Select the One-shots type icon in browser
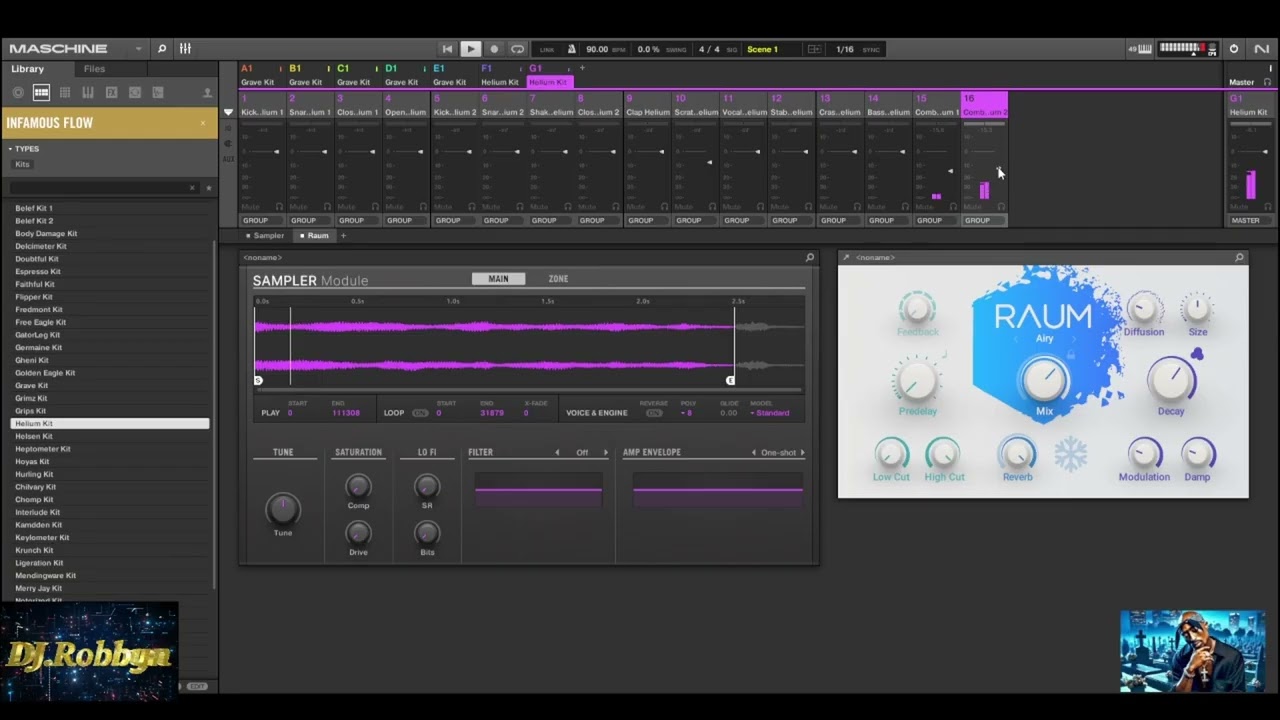 [x=158, y=92]
